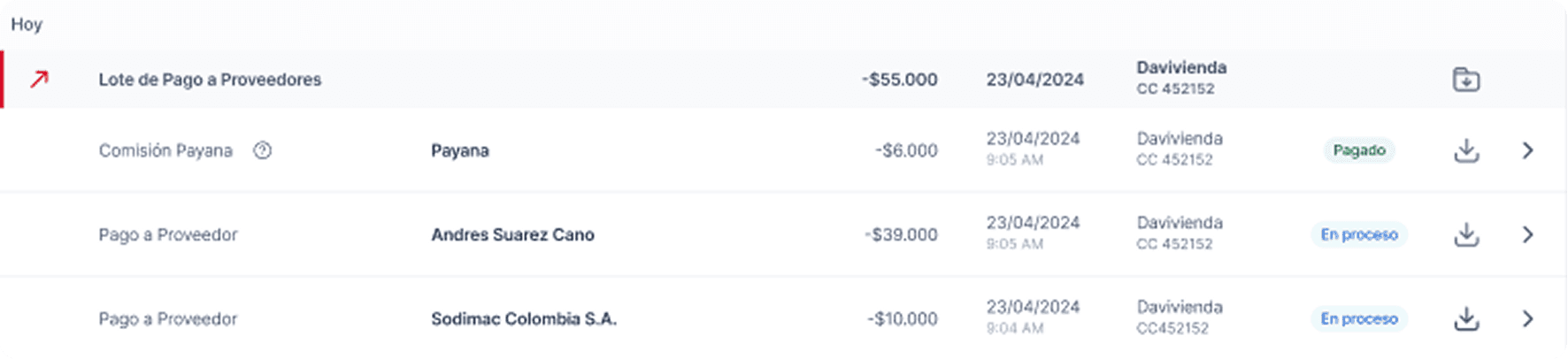The height and width of the screenshot is (359, 1568).
Task: Download the Lote de Pago folder
Action: (x=1466, y=80)
